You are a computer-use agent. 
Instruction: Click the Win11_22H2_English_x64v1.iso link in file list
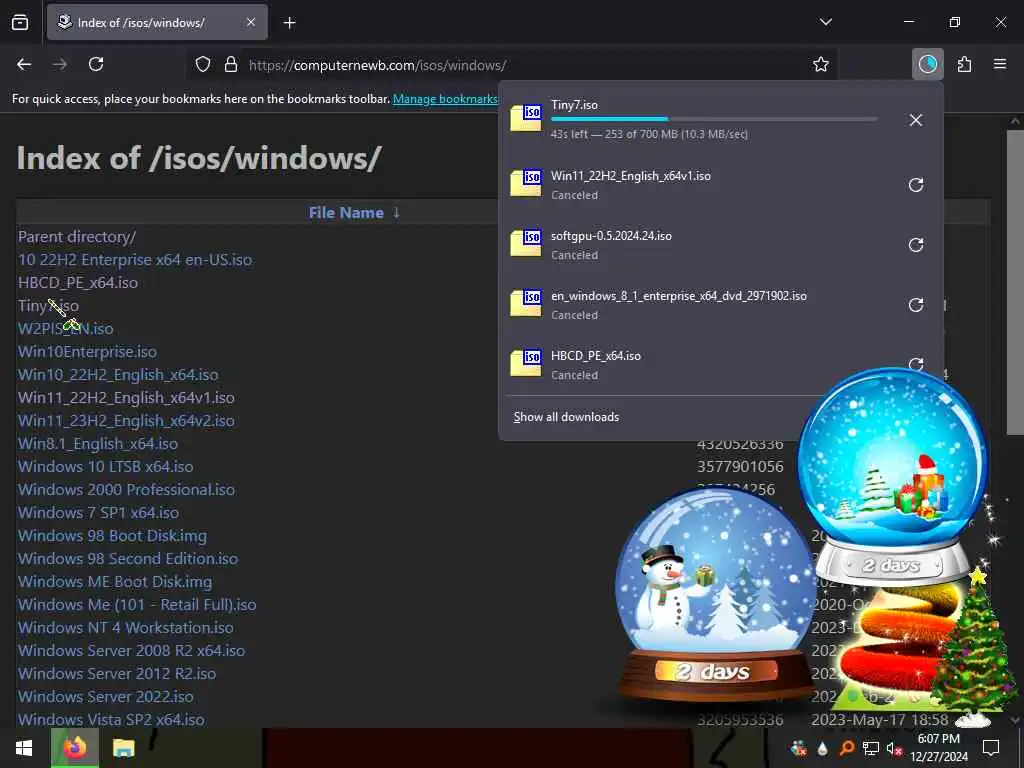(x=126, y=398)
